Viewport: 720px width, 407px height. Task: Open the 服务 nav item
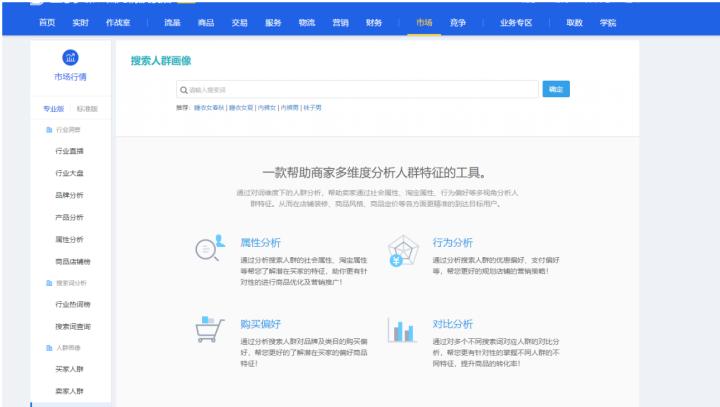coord(273,23)
